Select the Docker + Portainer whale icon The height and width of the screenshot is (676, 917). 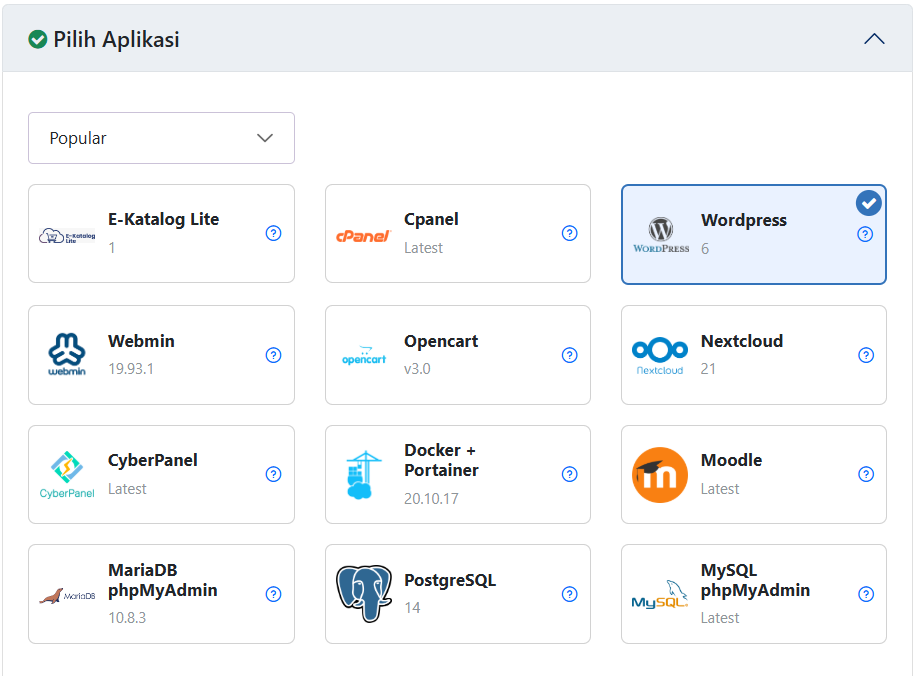point(363,474)
